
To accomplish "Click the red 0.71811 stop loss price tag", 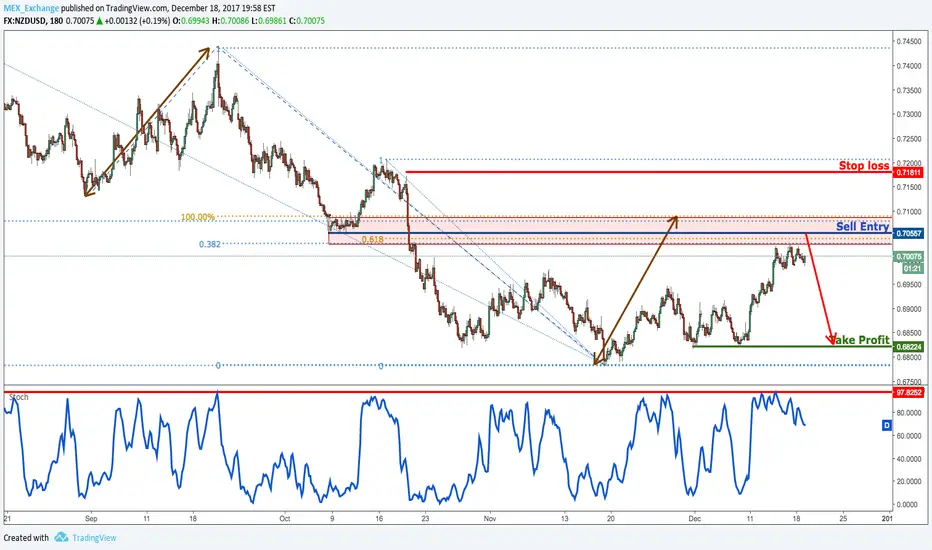I will tap(908, 172).
